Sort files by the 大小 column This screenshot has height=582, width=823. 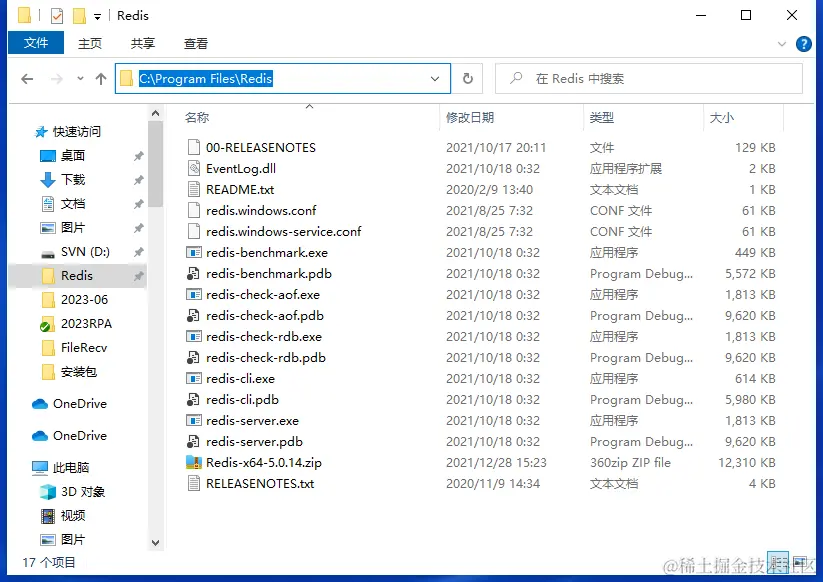click(723, 117)
